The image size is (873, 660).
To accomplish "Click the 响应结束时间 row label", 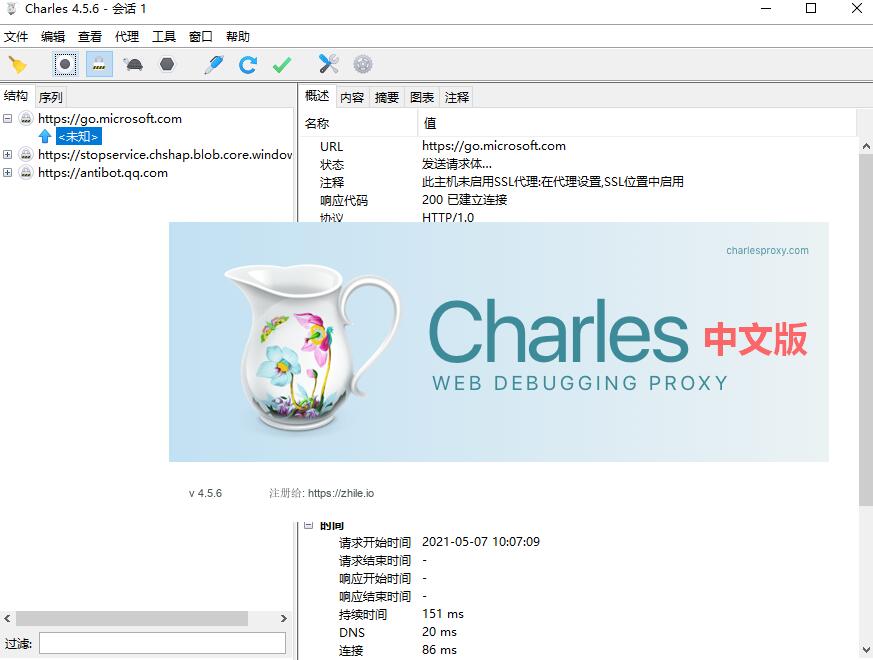I will tap(375, 597).
